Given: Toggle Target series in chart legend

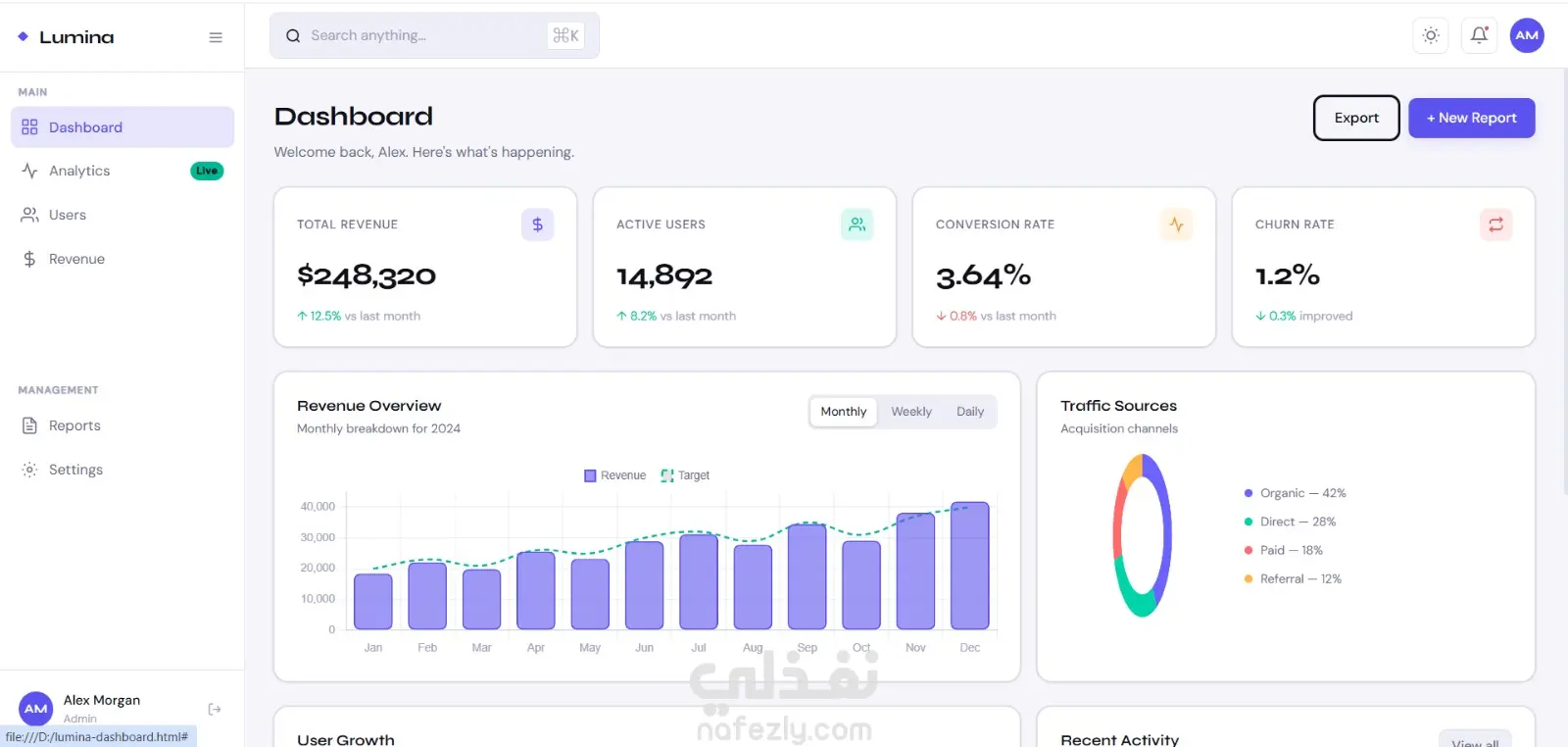Looking at the screenshot, I should [x=685, y=475].
